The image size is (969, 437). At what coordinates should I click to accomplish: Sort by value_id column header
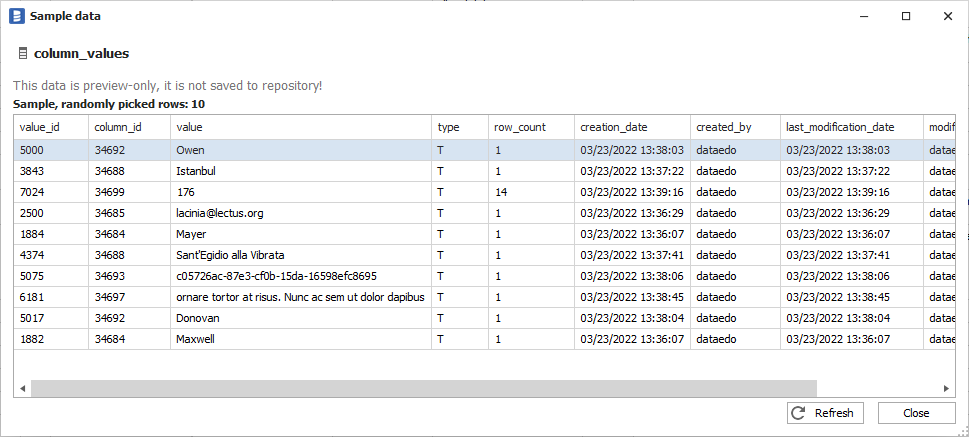coord(50,127)
